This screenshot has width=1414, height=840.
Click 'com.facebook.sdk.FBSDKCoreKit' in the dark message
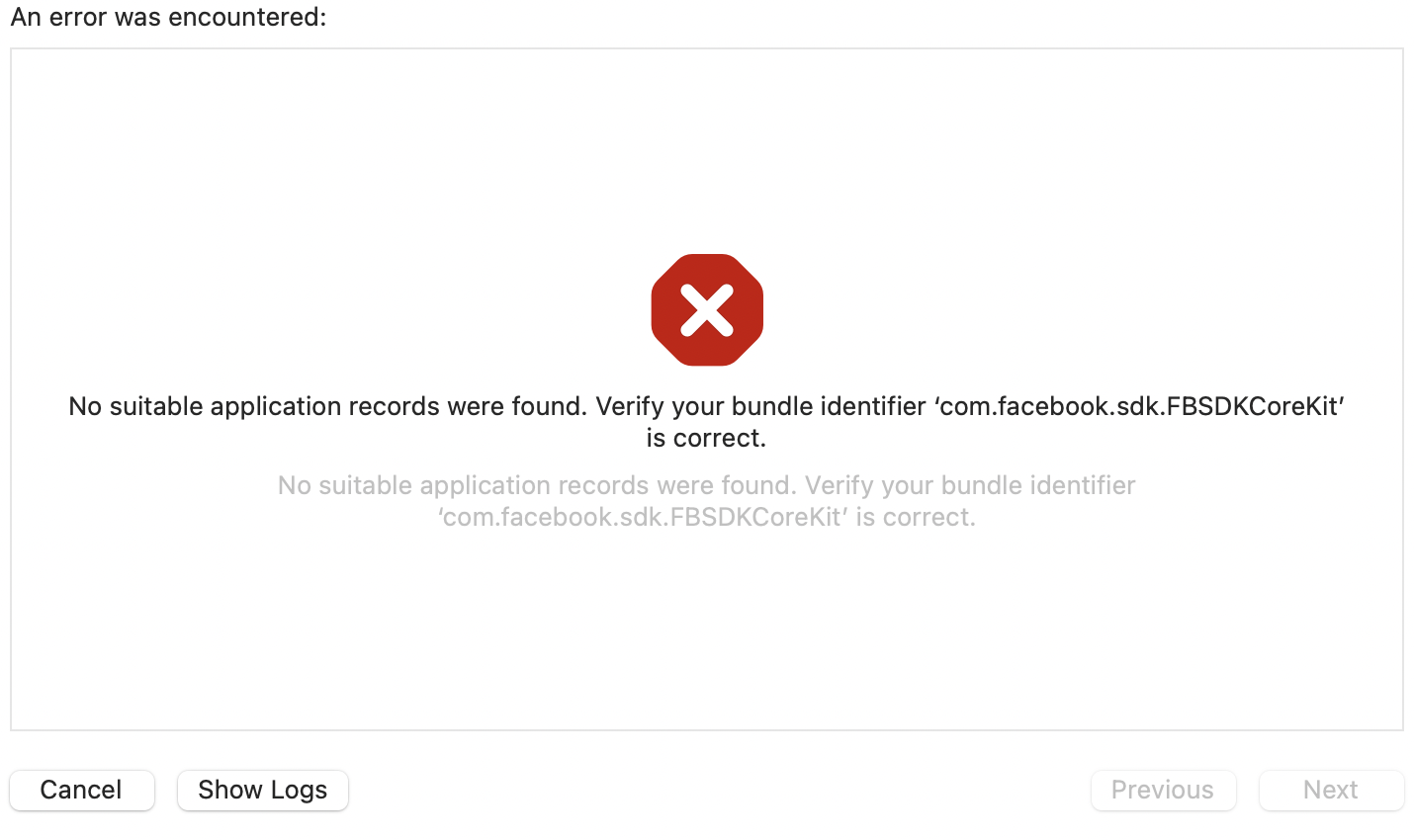tap(1140, 406)
